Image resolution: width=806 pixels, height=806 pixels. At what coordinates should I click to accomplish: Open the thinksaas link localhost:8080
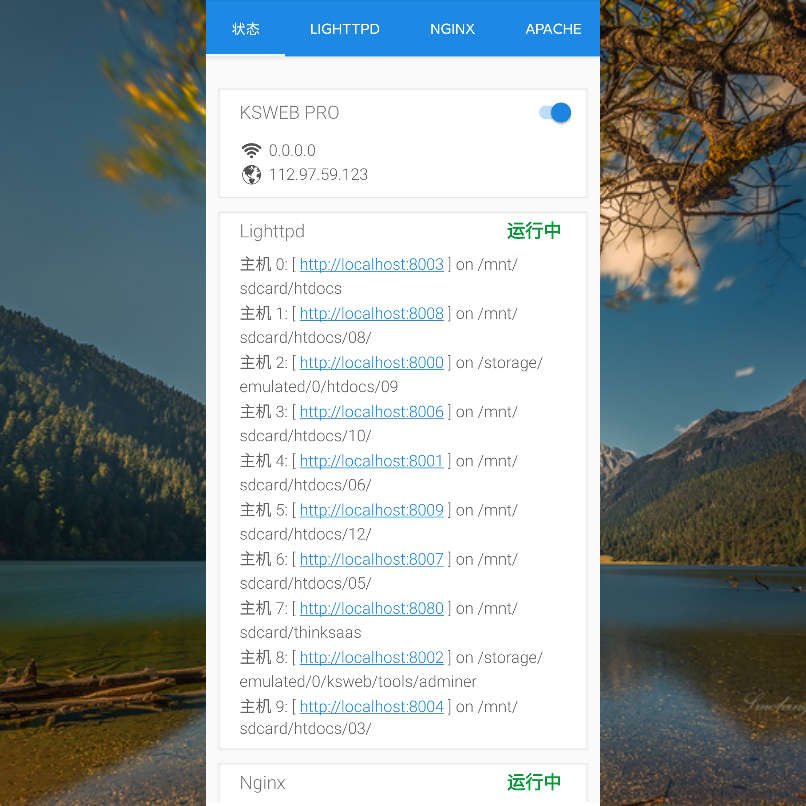[x=371, y=608]
